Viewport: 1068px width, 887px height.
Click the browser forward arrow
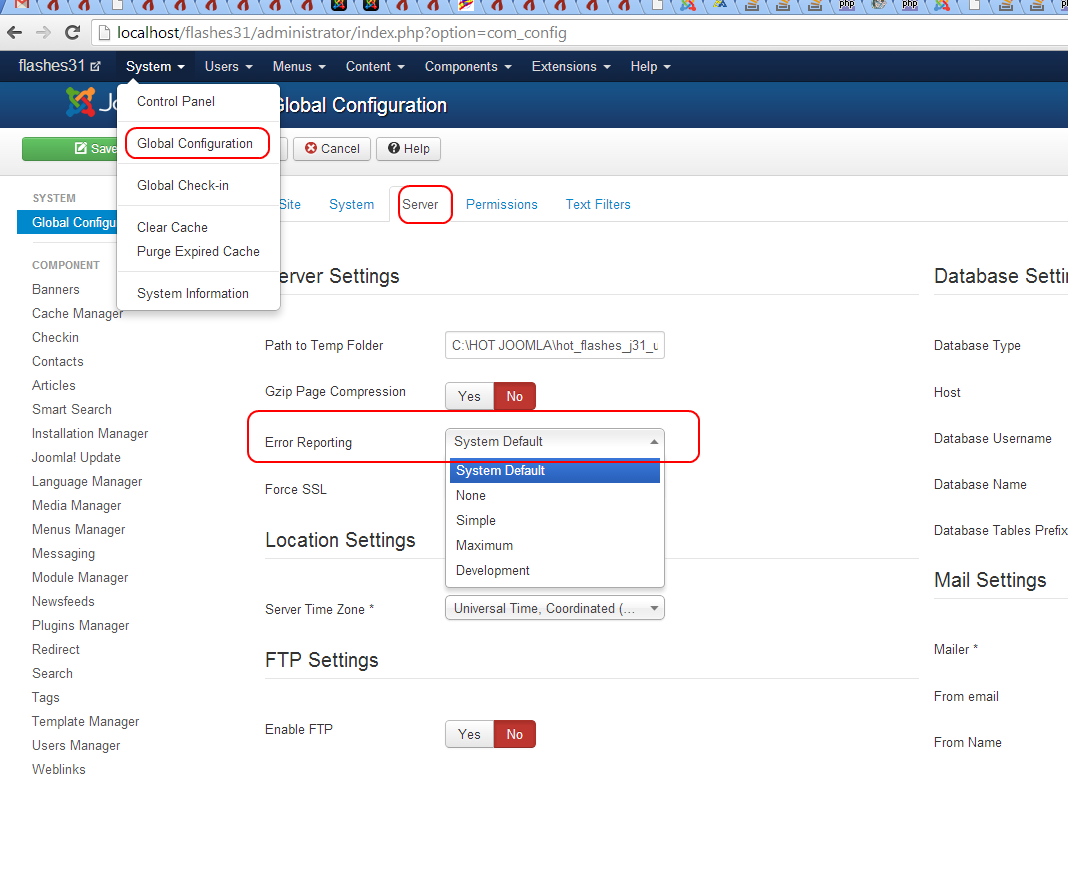43,32
